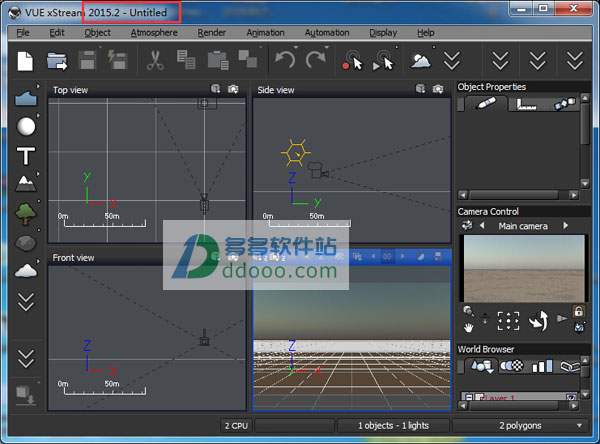The height and width of the screenshot is (444, 600).
Task: Switch to previous camera arrow
Action: [x=482, y=225]
